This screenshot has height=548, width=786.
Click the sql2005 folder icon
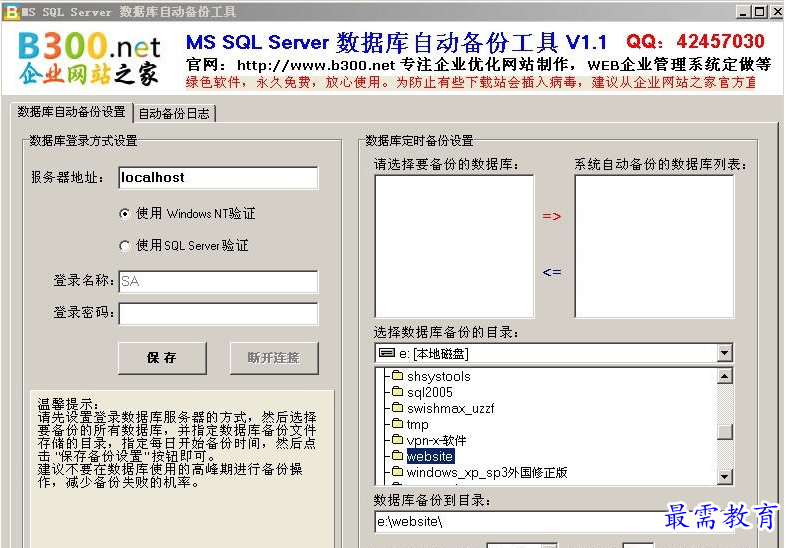coord(398,391)
